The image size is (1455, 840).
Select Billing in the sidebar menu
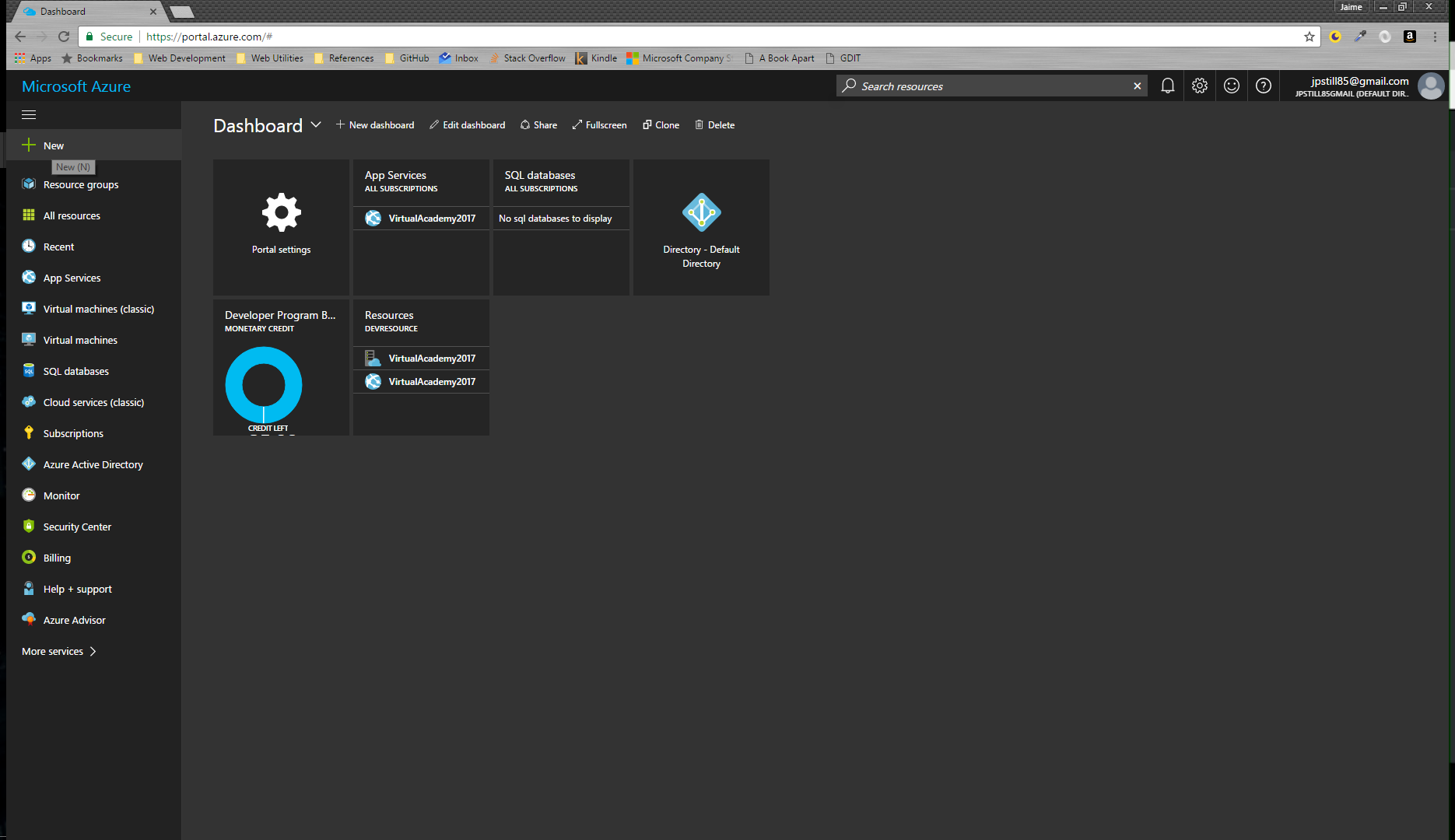[57, 558]
